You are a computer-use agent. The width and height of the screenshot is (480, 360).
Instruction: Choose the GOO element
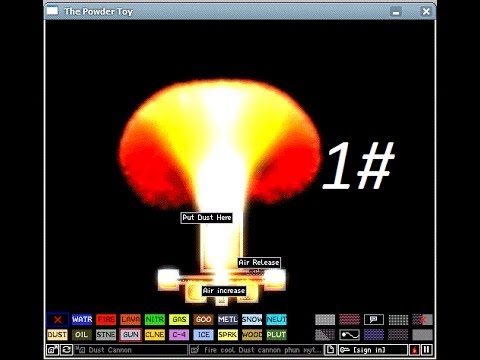click(203, 319)
